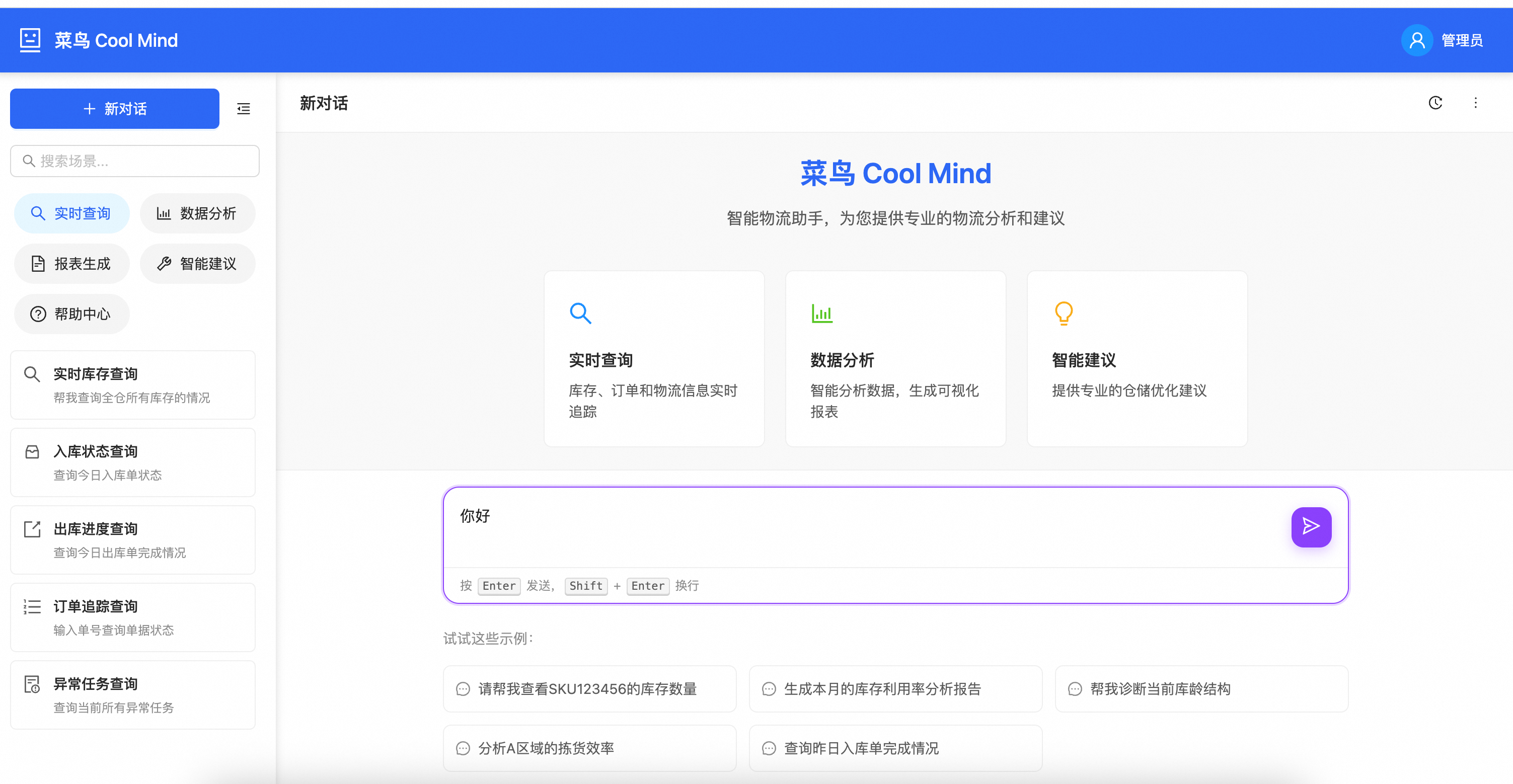The width and height of the screenshot is (1513, 784).
Task: Click the 报表生成 document icon
Action: [38, 263]
